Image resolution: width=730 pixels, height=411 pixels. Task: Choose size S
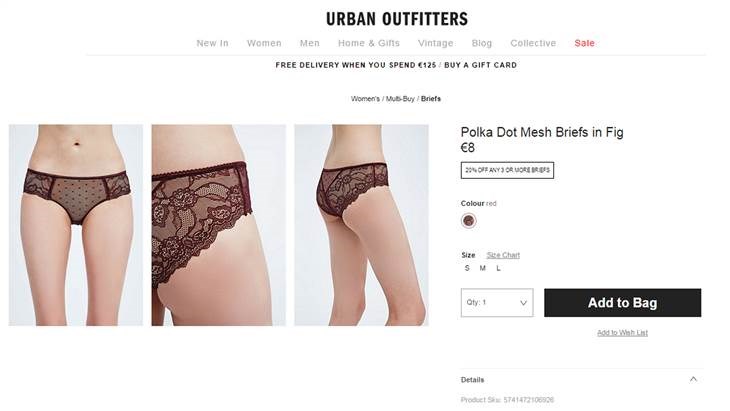[x=467, y=268]
